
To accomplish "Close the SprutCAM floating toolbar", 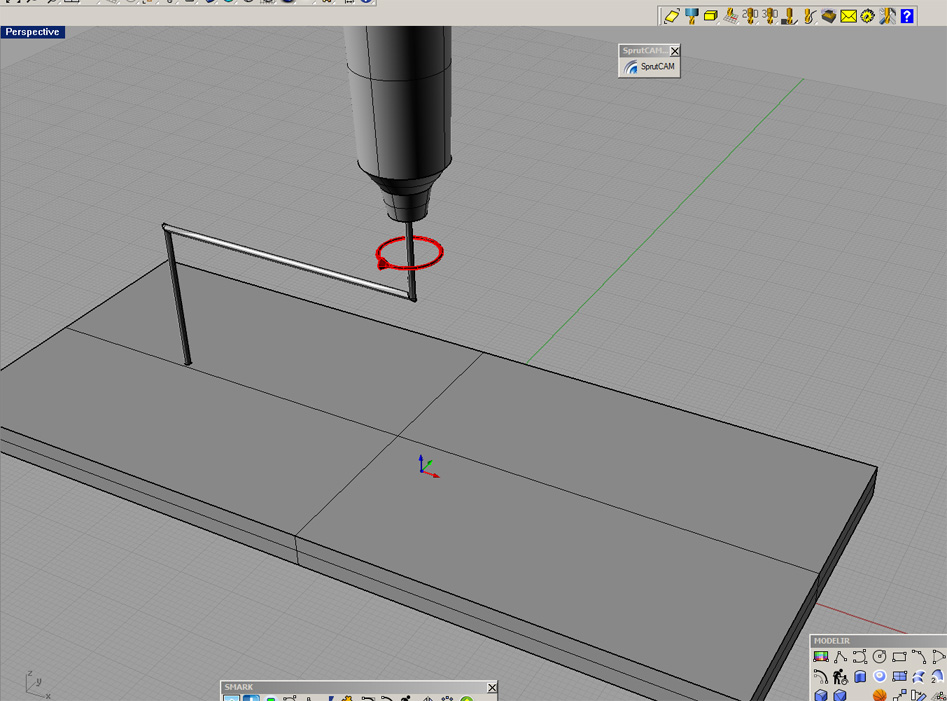I will (674, 51).
